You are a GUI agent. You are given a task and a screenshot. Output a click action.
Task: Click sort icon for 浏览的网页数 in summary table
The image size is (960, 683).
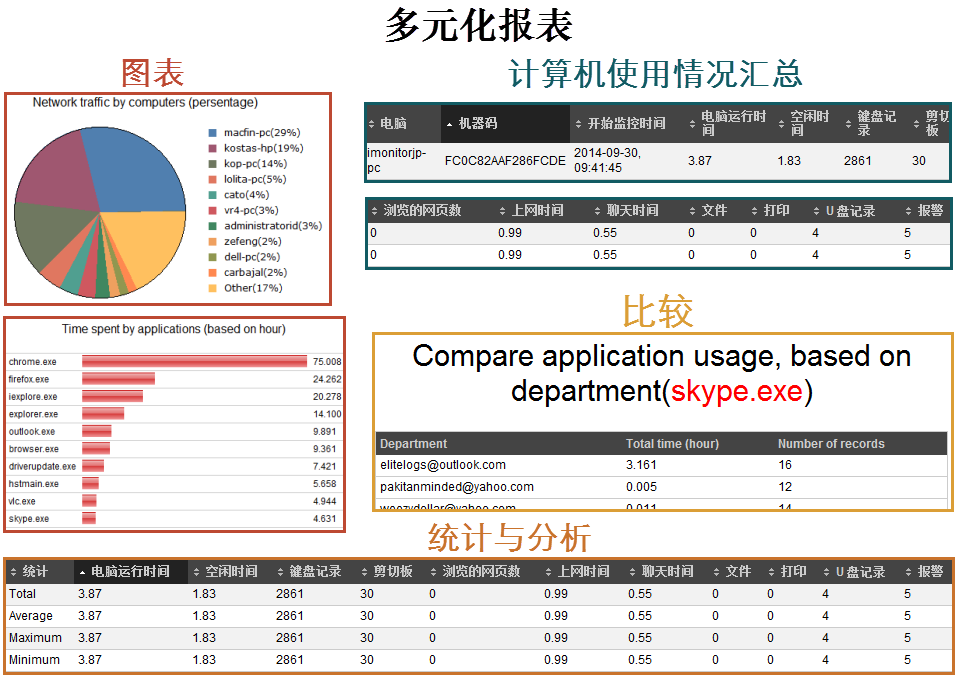click(x=375, y=211)
